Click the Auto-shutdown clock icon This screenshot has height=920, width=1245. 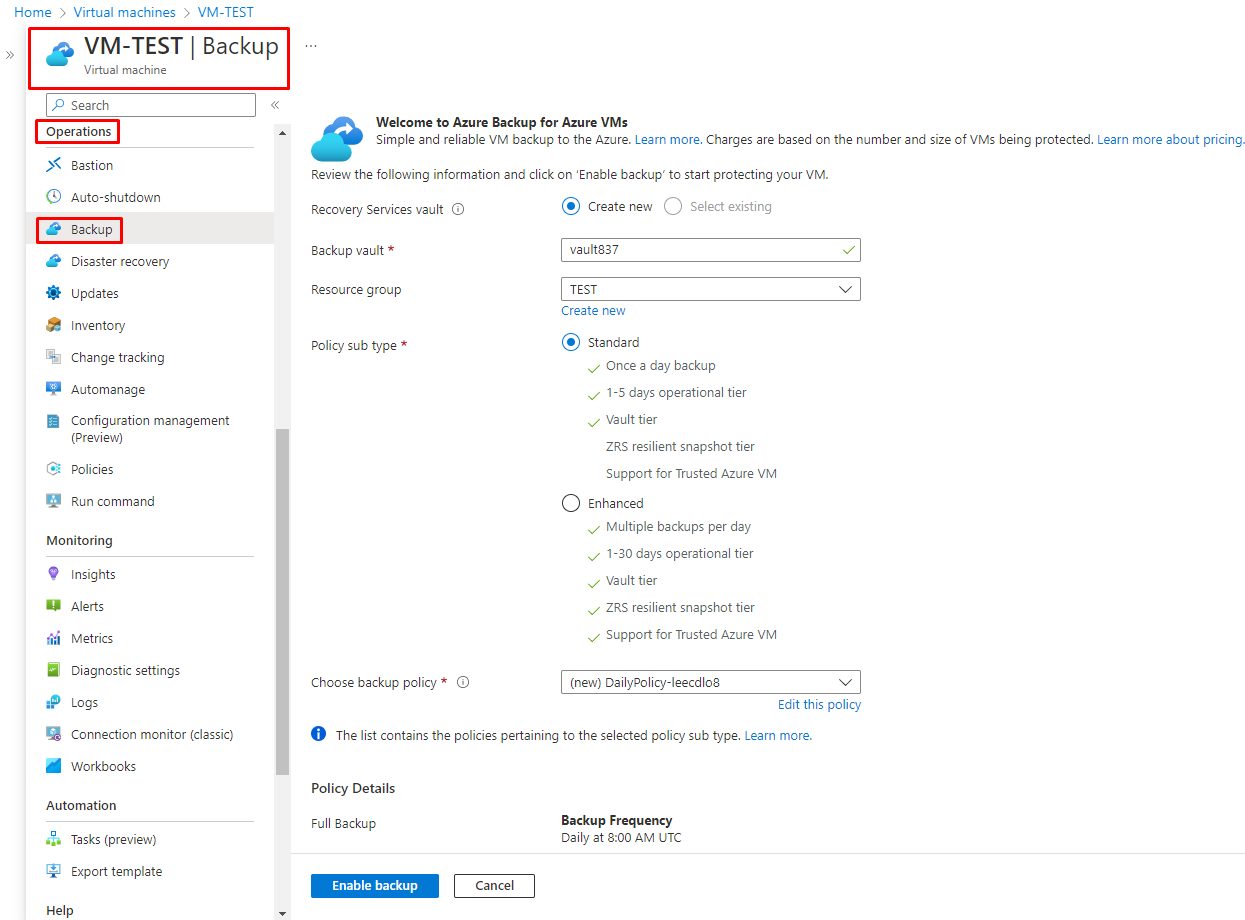pos(54,197)
